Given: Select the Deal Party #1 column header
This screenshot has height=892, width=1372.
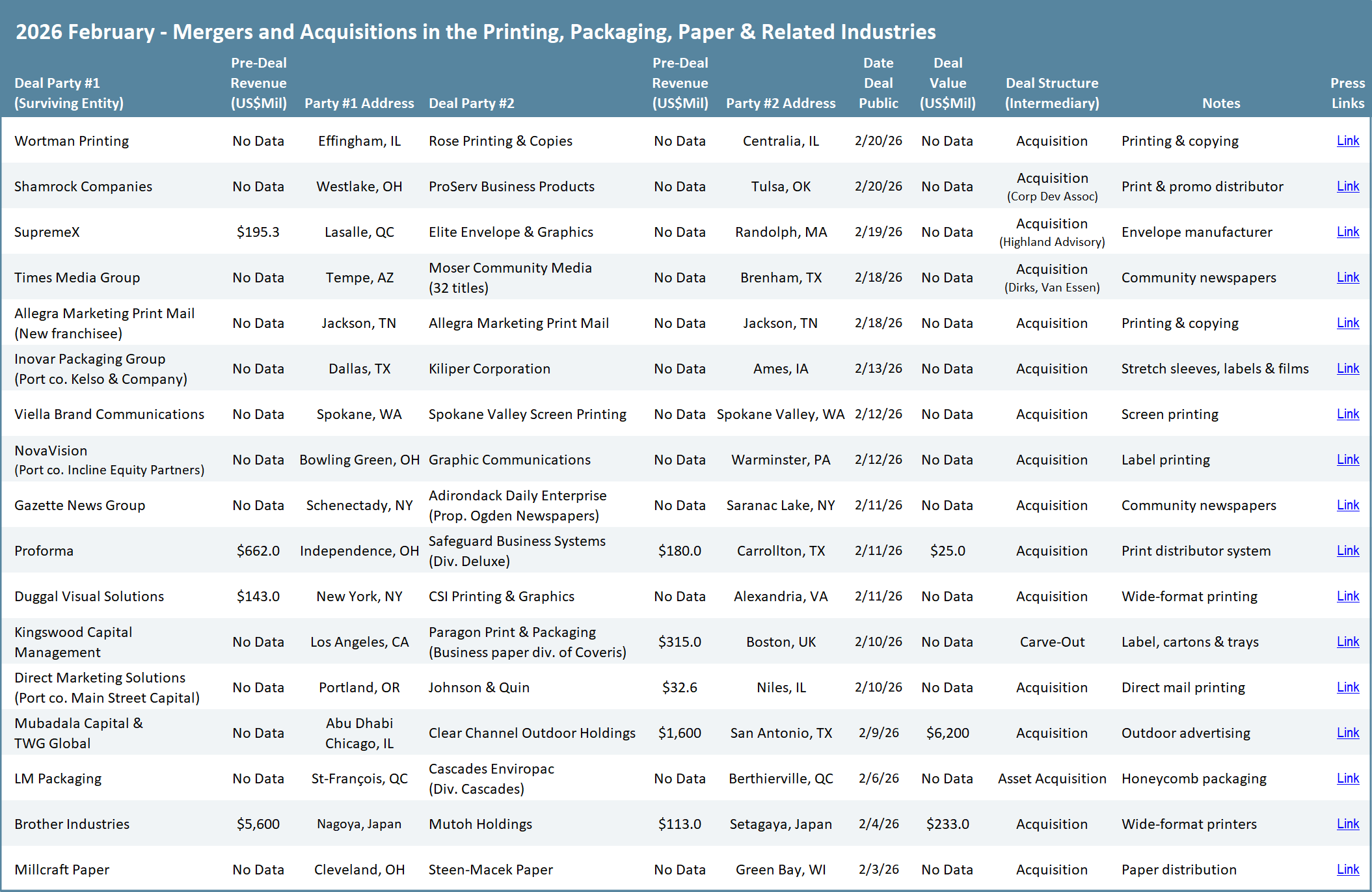Looking at the screenshot, I should [x=68, y=92].
